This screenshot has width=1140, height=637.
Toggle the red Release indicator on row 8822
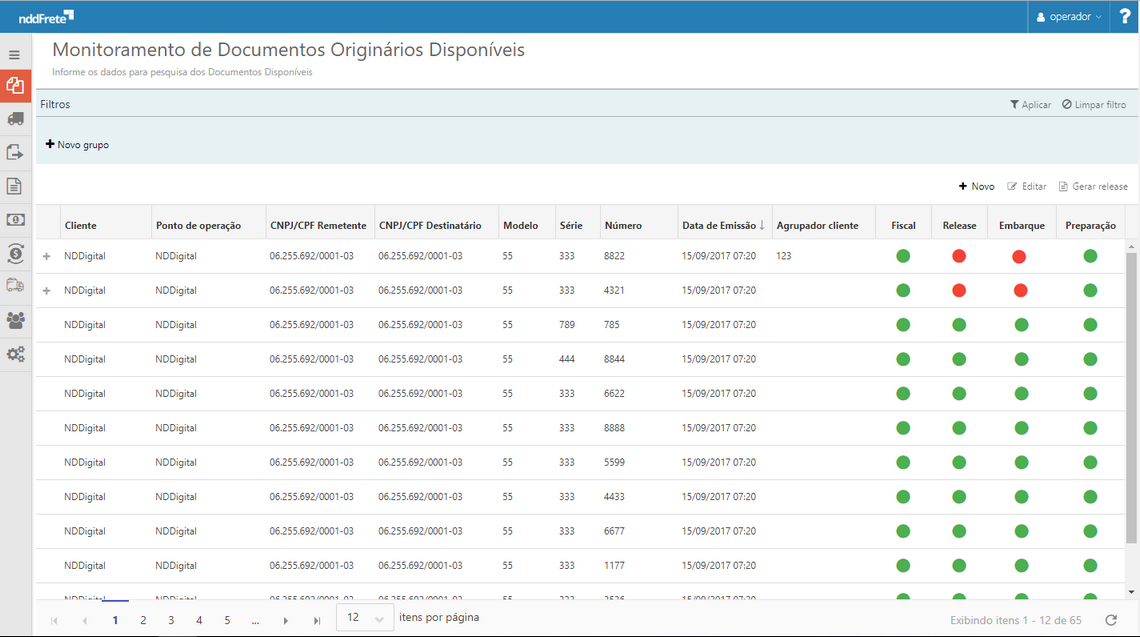click(958, 256)
